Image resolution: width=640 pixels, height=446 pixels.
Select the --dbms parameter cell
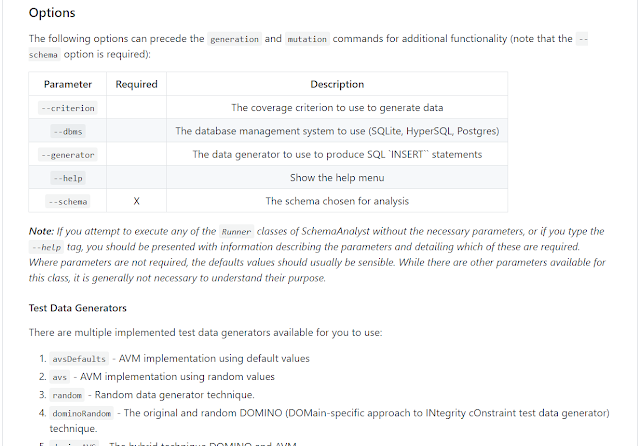pyautogui.click(x=68, y=131)
